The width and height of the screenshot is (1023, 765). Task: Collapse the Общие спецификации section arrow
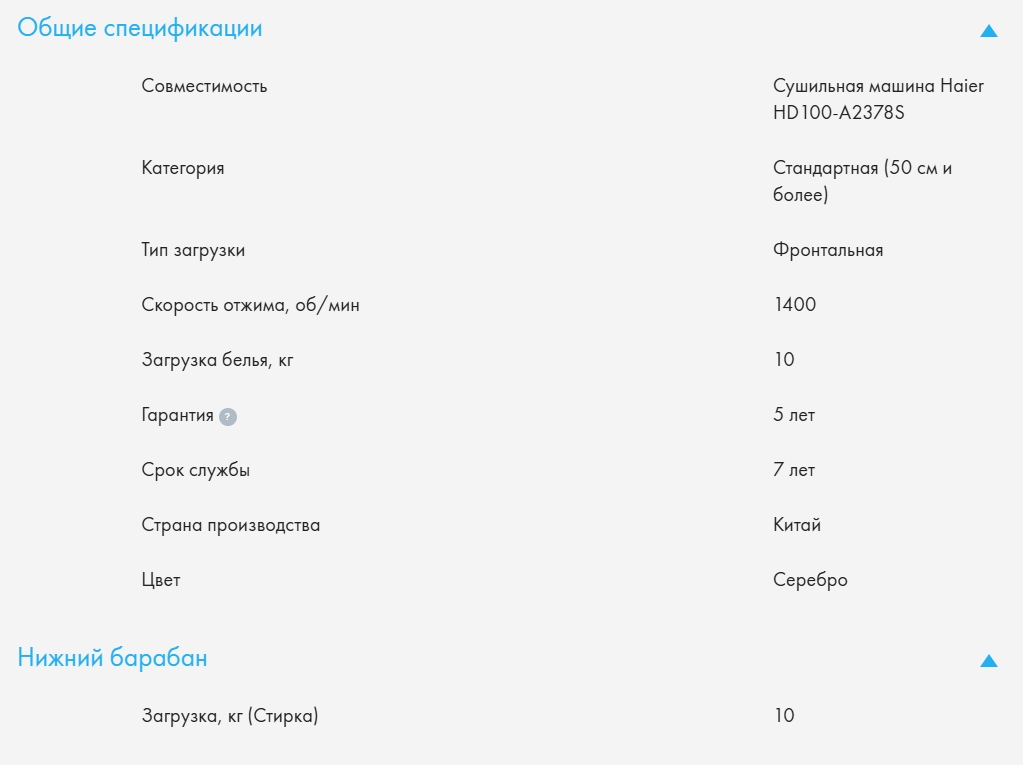989,31
